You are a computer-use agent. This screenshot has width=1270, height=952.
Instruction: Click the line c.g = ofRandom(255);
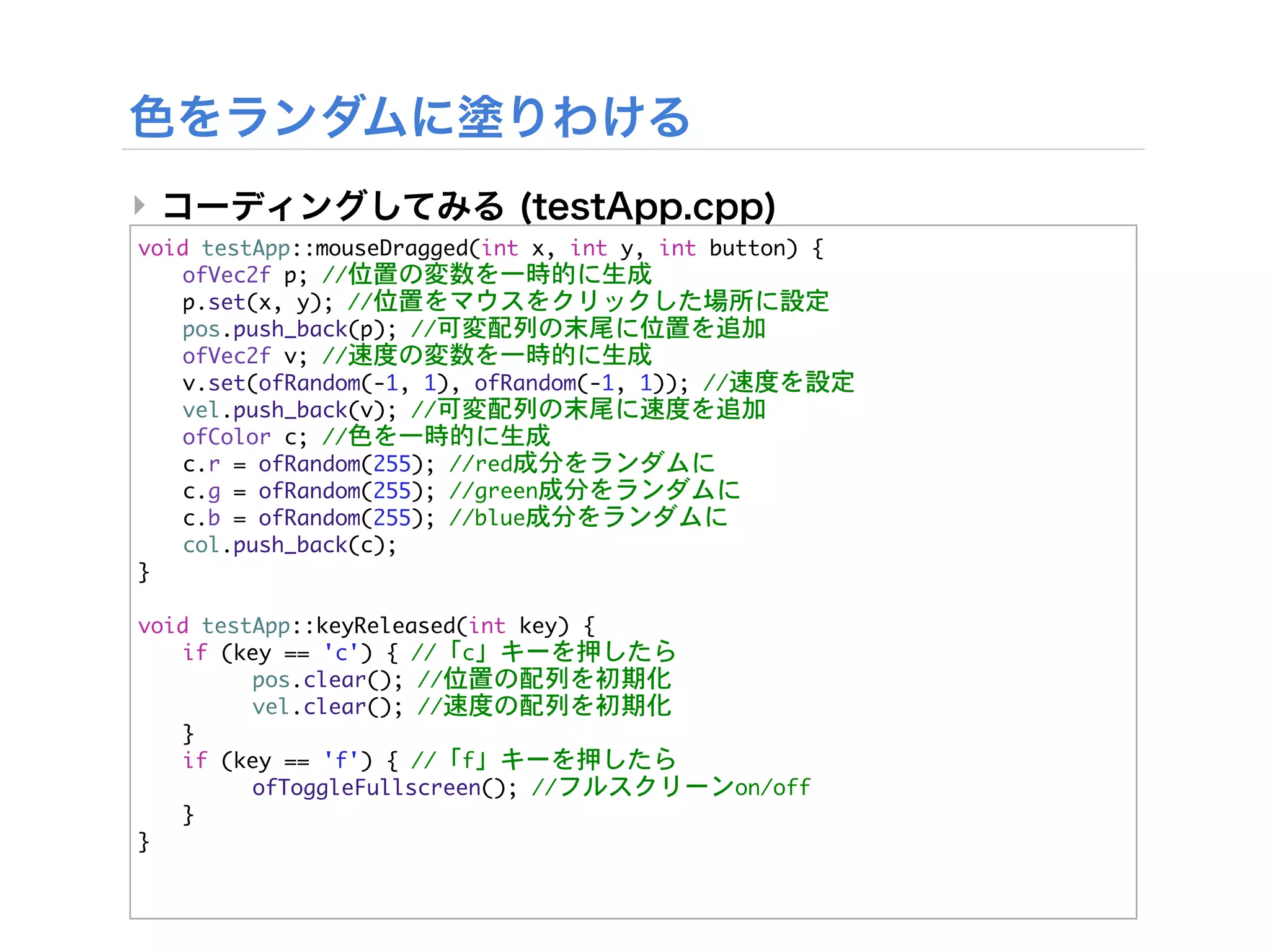461,490
